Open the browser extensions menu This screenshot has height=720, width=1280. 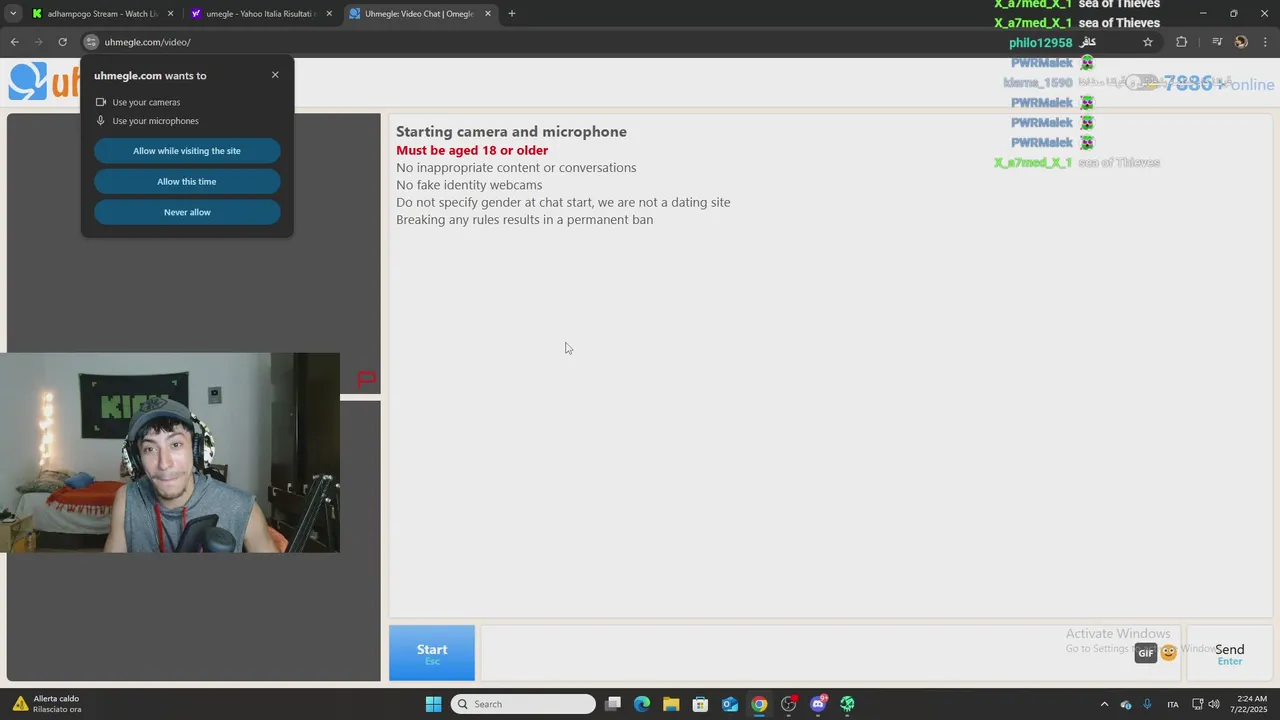pyautogui.click(x=1182, y=42)
